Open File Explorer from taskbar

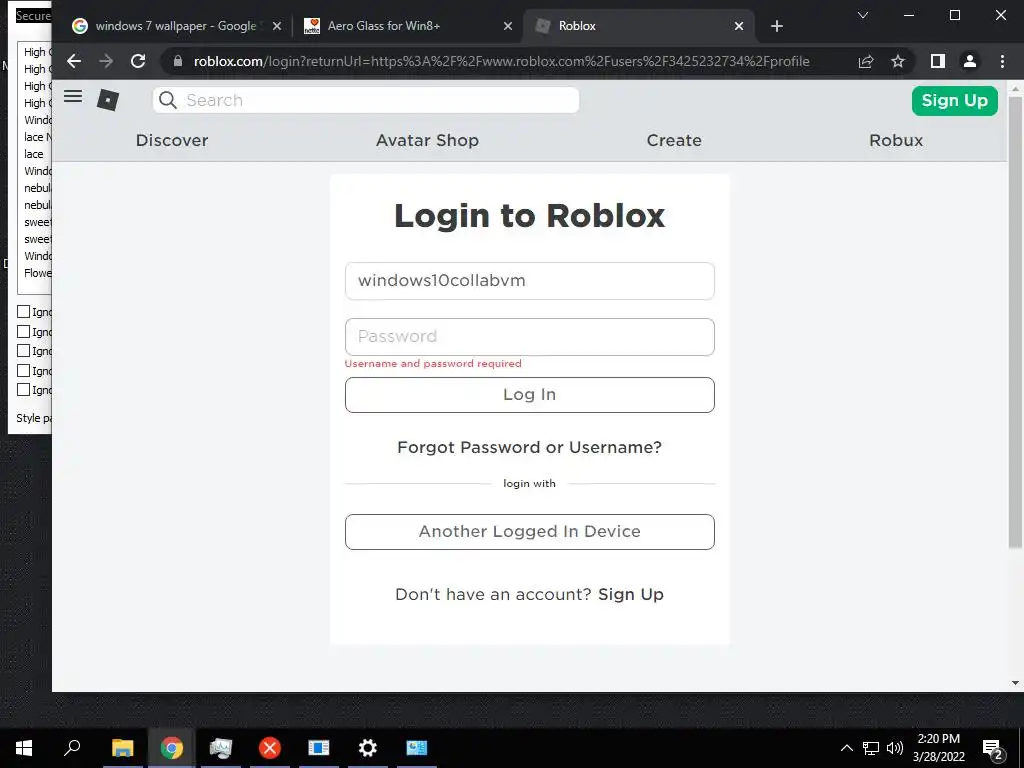point(123,748)
